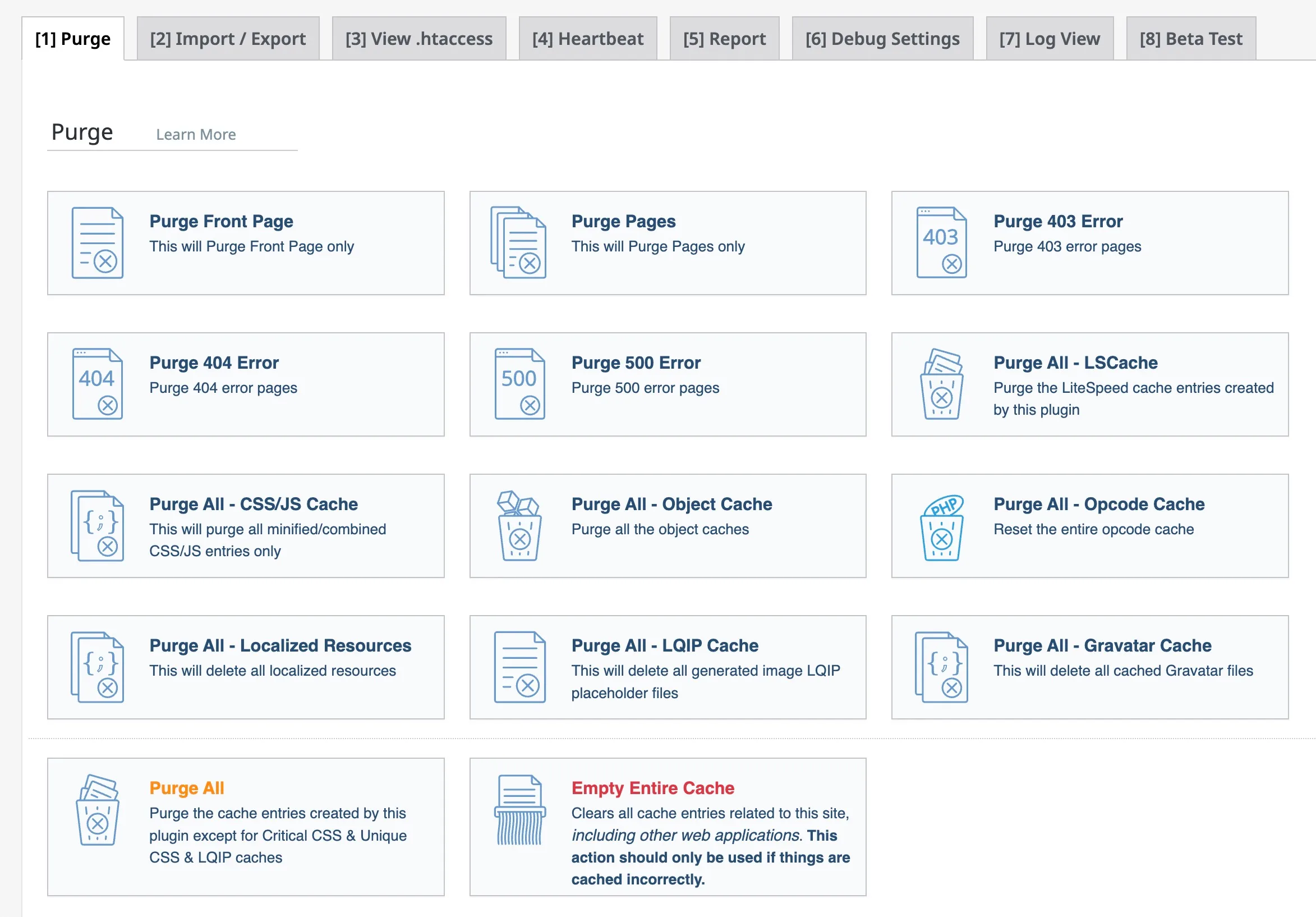Click the 404 error page icon

pos(97,384)
